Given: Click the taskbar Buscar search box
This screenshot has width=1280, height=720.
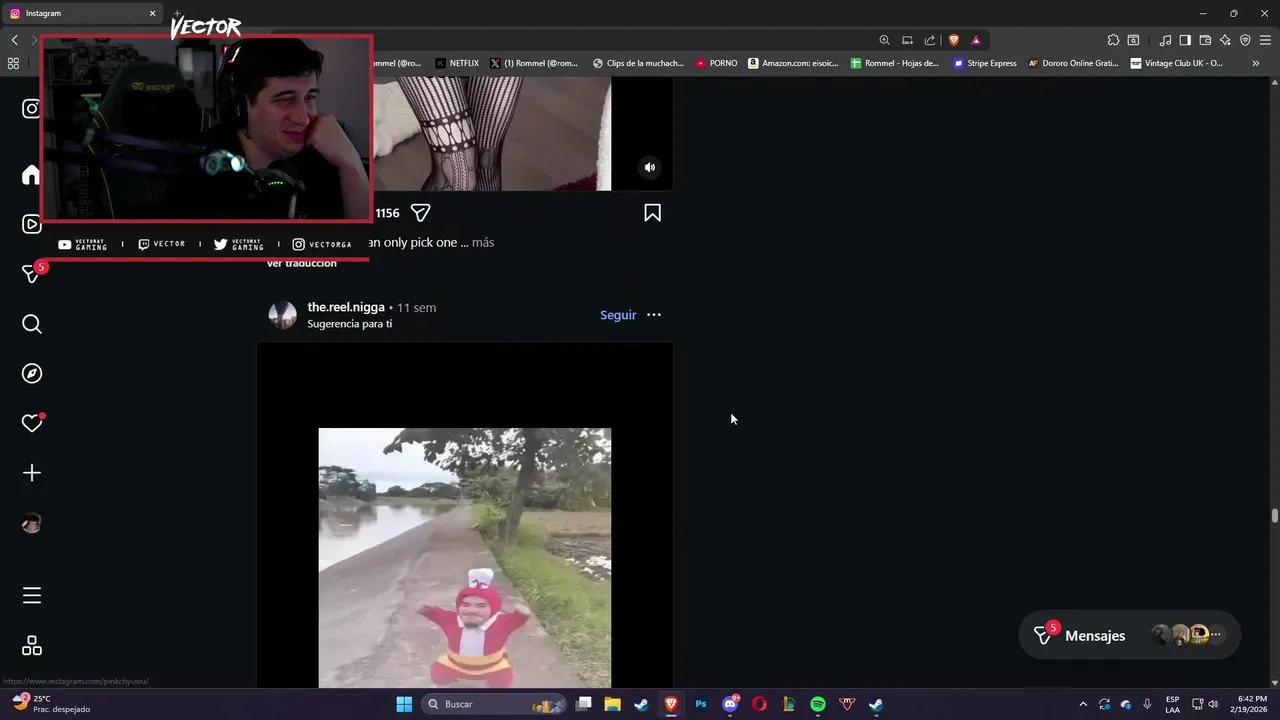Looking at the screenshot, I should pos(494,704).
